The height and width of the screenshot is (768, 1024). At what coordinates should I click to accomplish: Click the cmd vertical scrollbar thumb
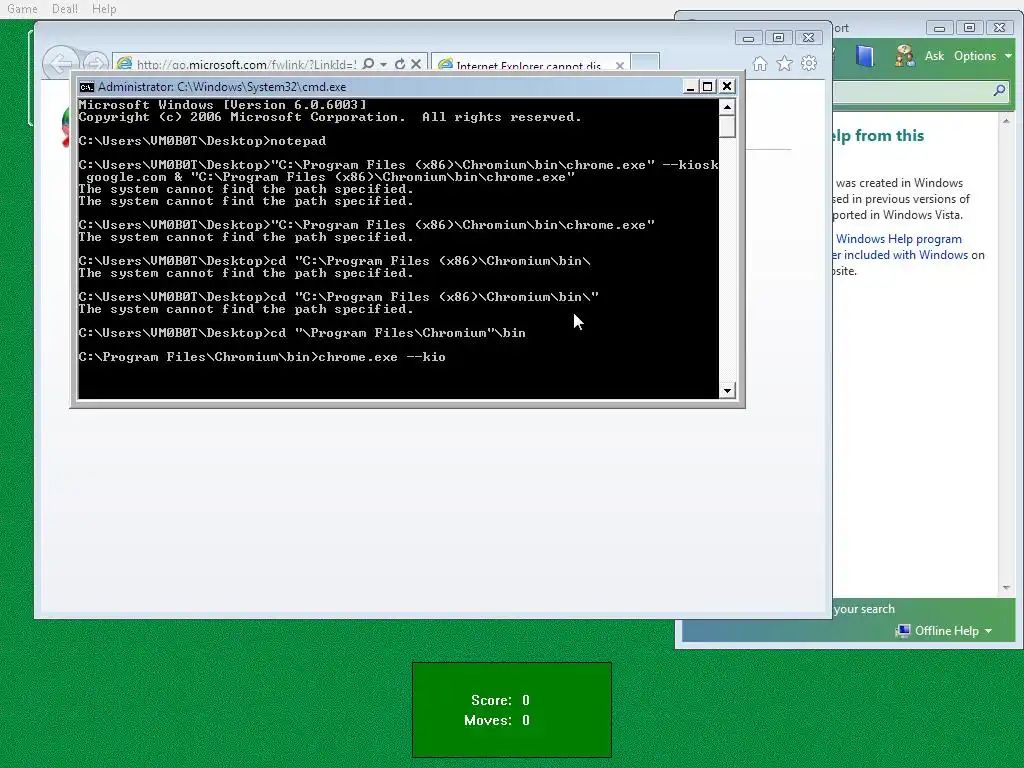pyautogui.click(x=727, y=126)
